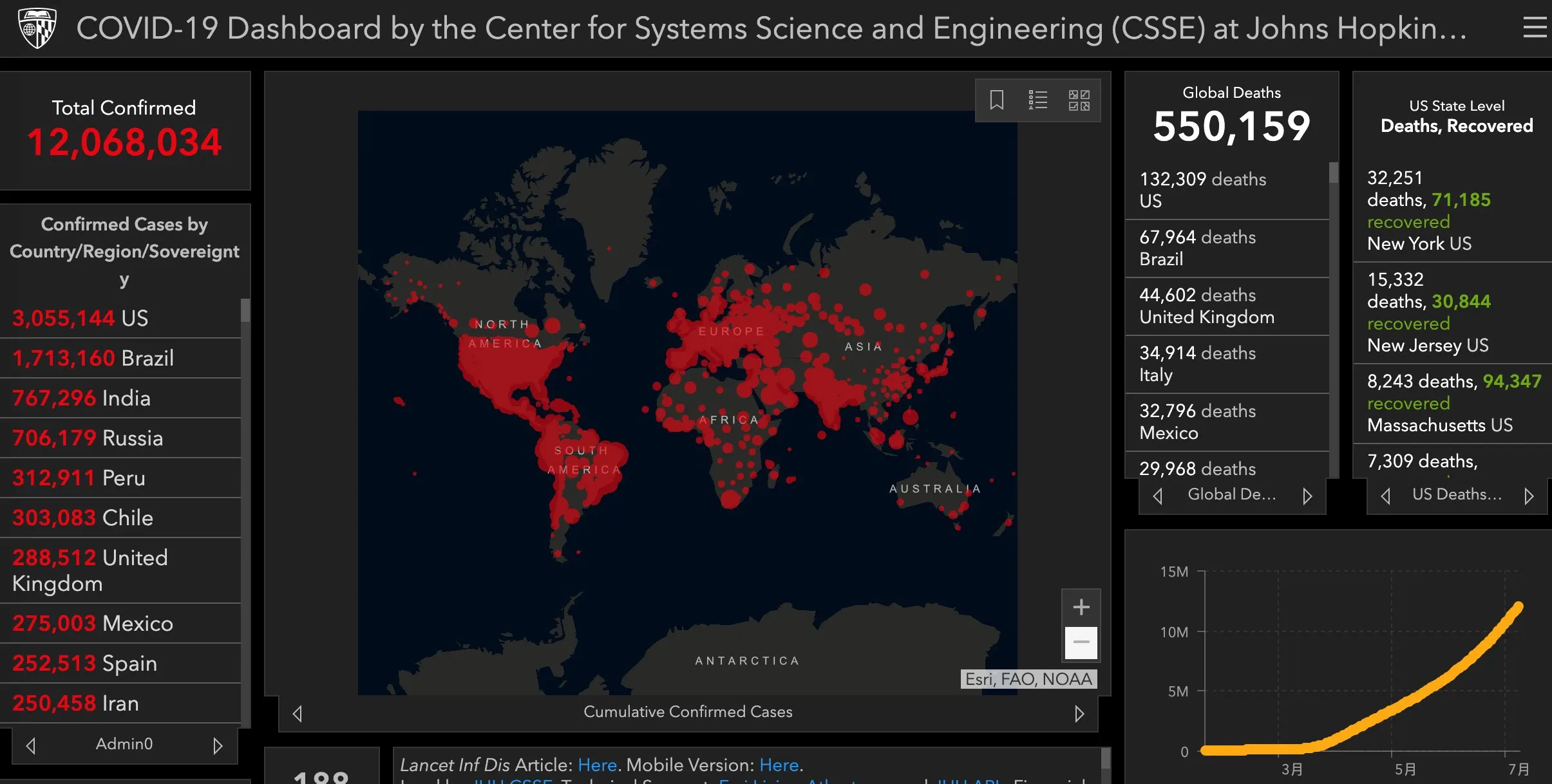
Task: Click the hamburger menu in the header
Action: tap(1535, 28)
